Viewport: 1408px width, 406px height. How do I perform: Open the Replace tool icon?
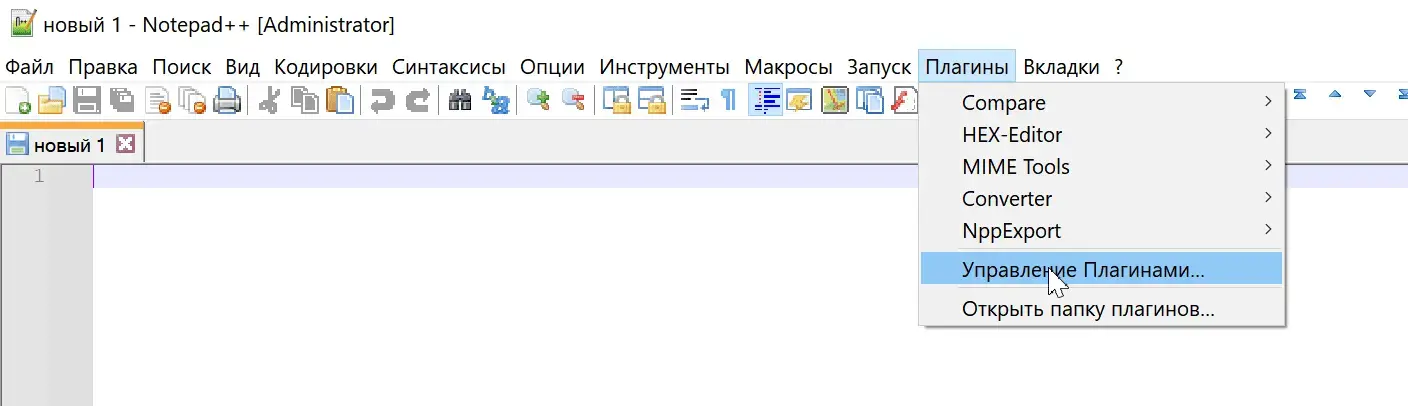(495, 99)
